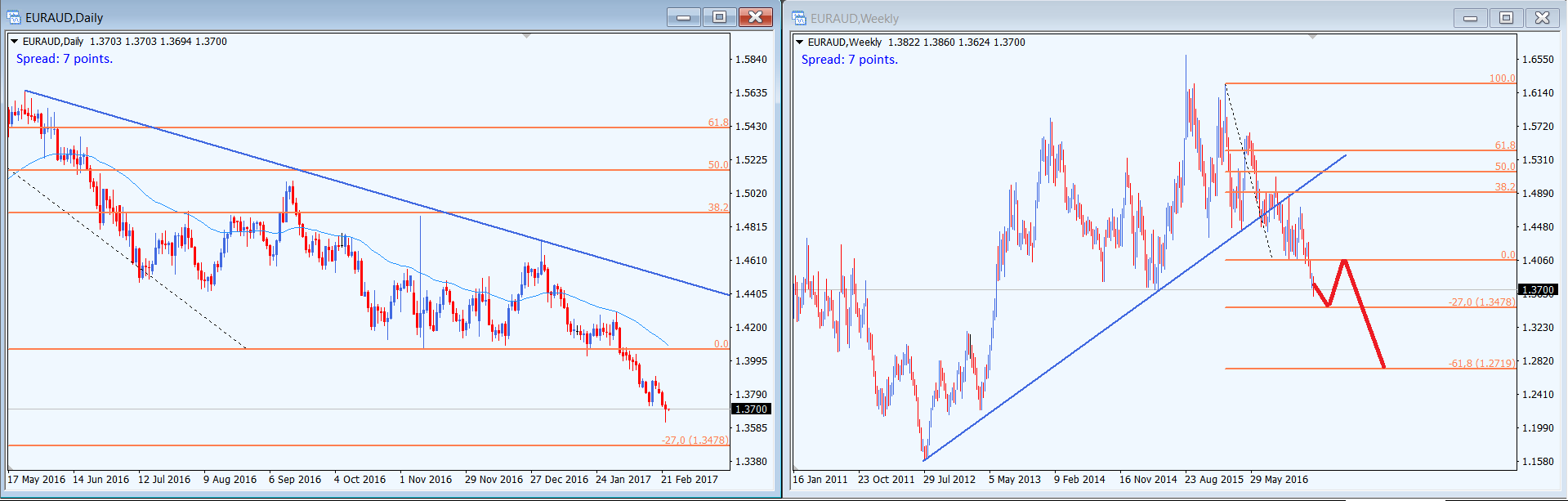Image resolution: width=1568 pixels, height=501 pixels.
Task: Click the 1.4405 price on Daily scale
Action: (x=751, y=294)
